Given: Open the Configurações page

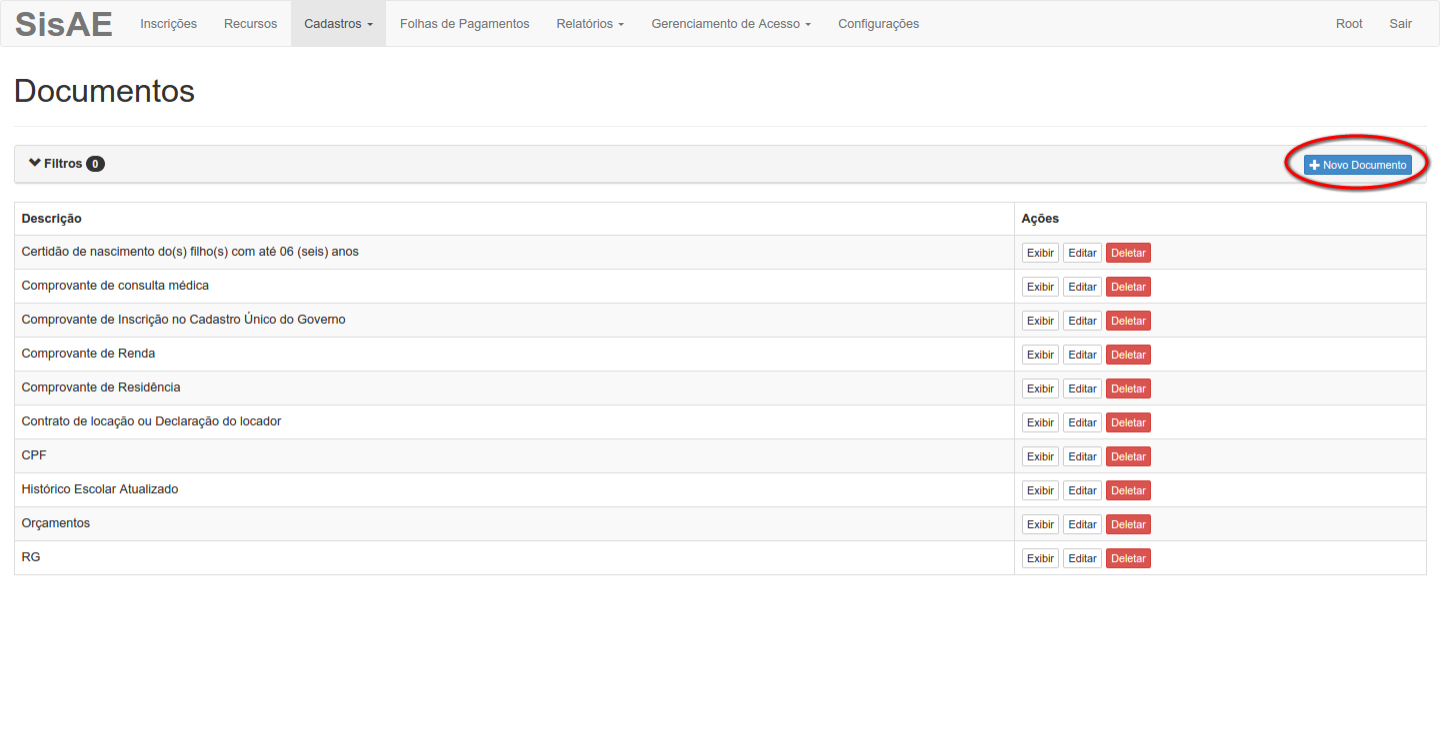Looking at the screenshot, I should (879, 24).
